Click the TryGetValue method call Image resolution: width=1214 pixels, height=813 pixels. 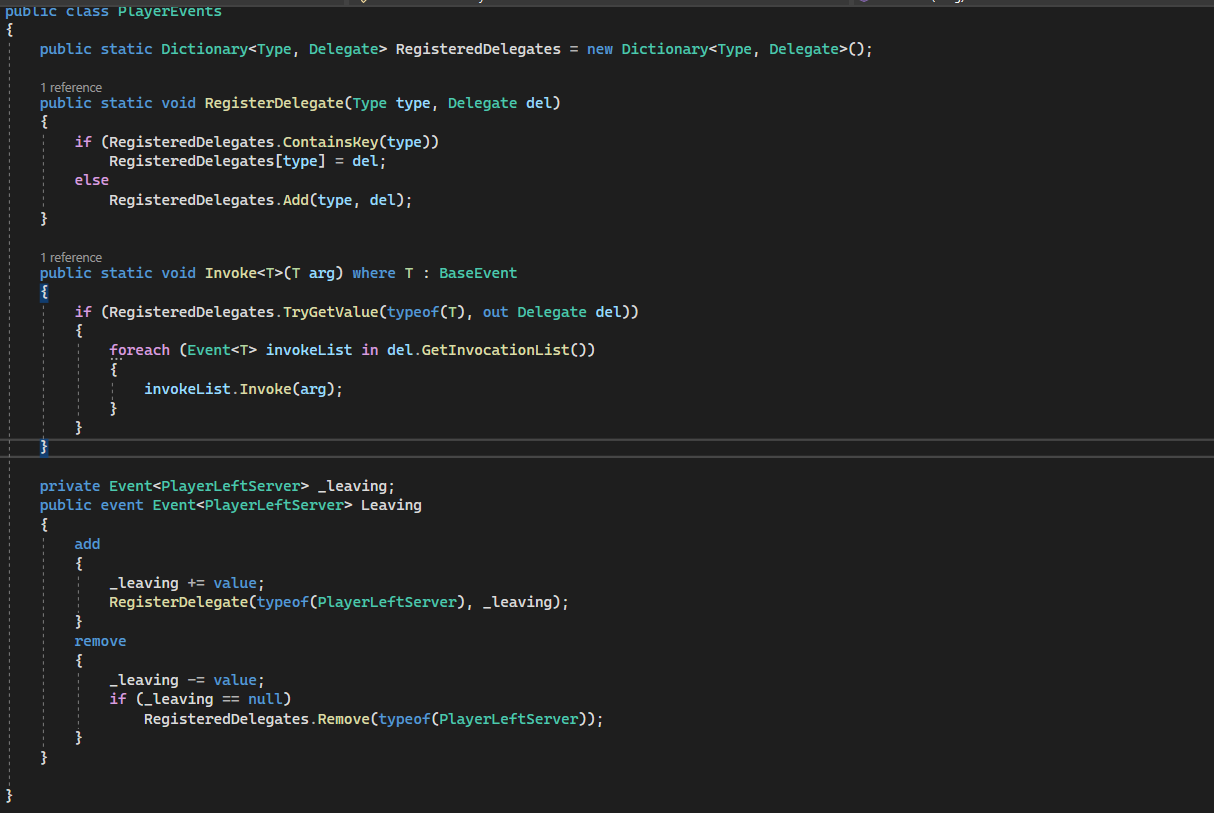pyautogui.click(x=331, y=312)
